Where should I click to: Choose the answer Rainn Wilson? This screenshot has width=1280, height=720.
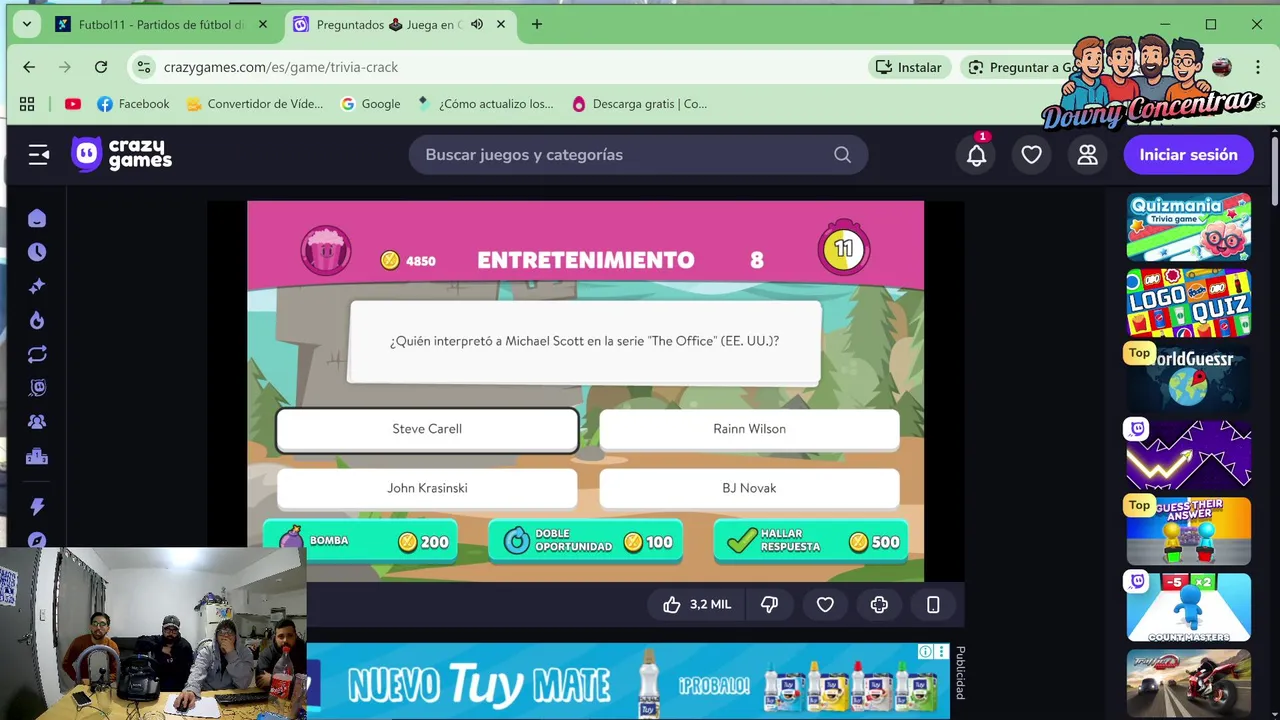tap(749, 429)
